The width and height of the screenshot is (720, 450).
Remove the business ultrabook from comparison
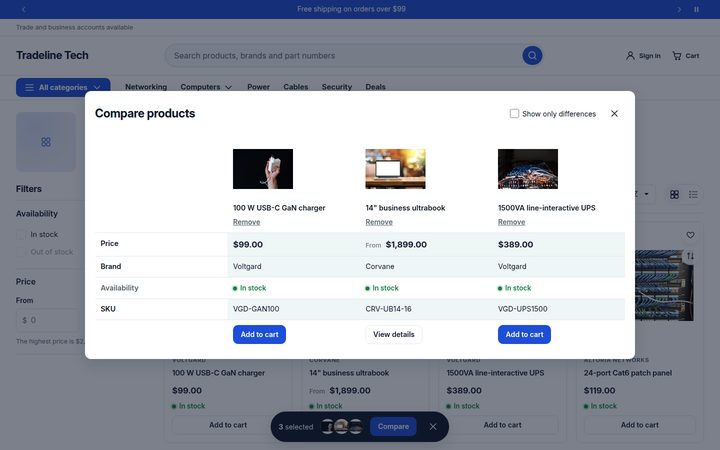[379, 222]
